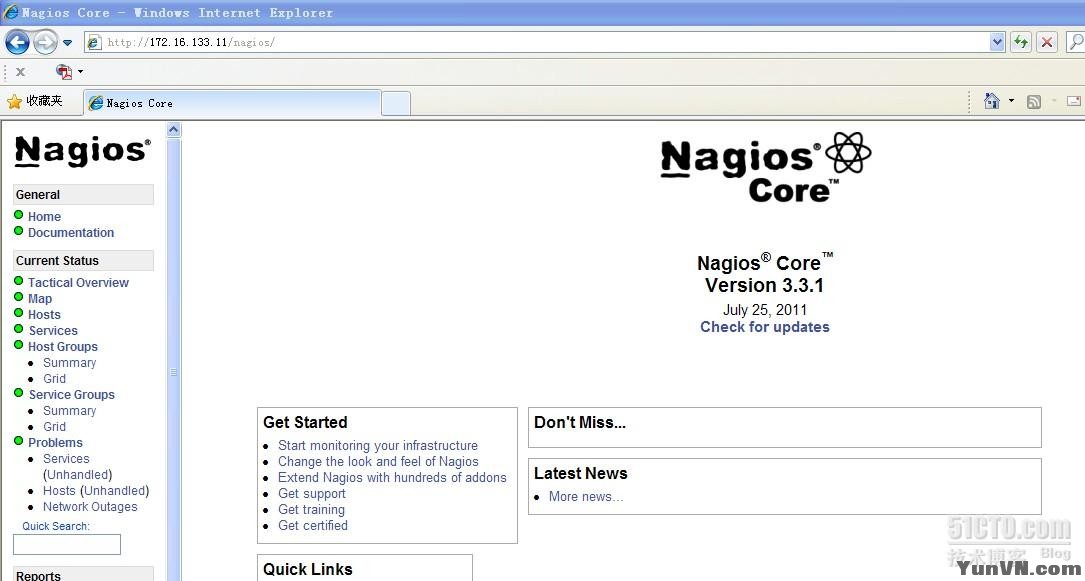Click the Nagios logo in the sidebar
Viewport: 1085px width, 581px height.
82,151
